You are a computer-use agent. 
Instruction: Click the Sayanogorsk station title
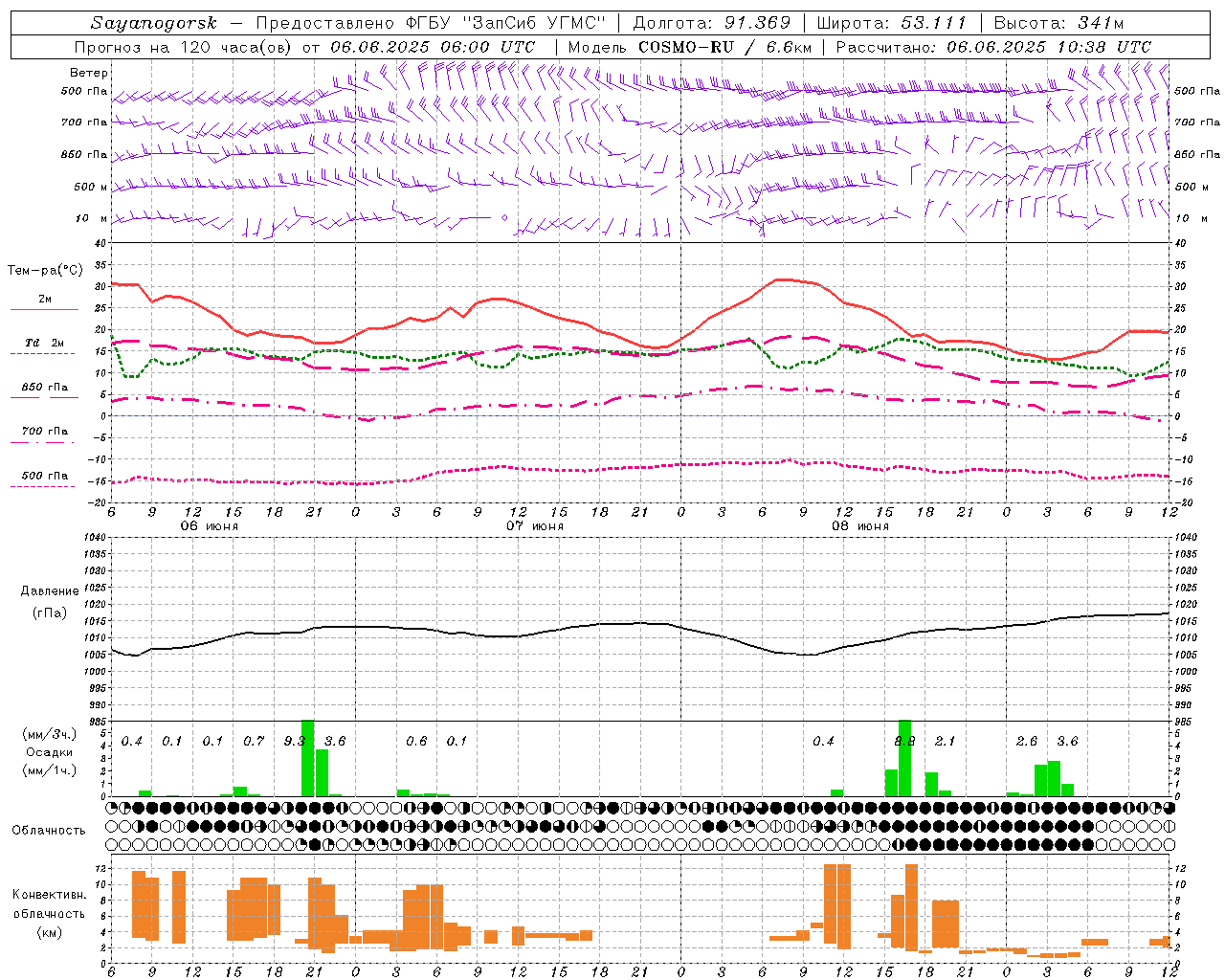click(x=154, y=23)
